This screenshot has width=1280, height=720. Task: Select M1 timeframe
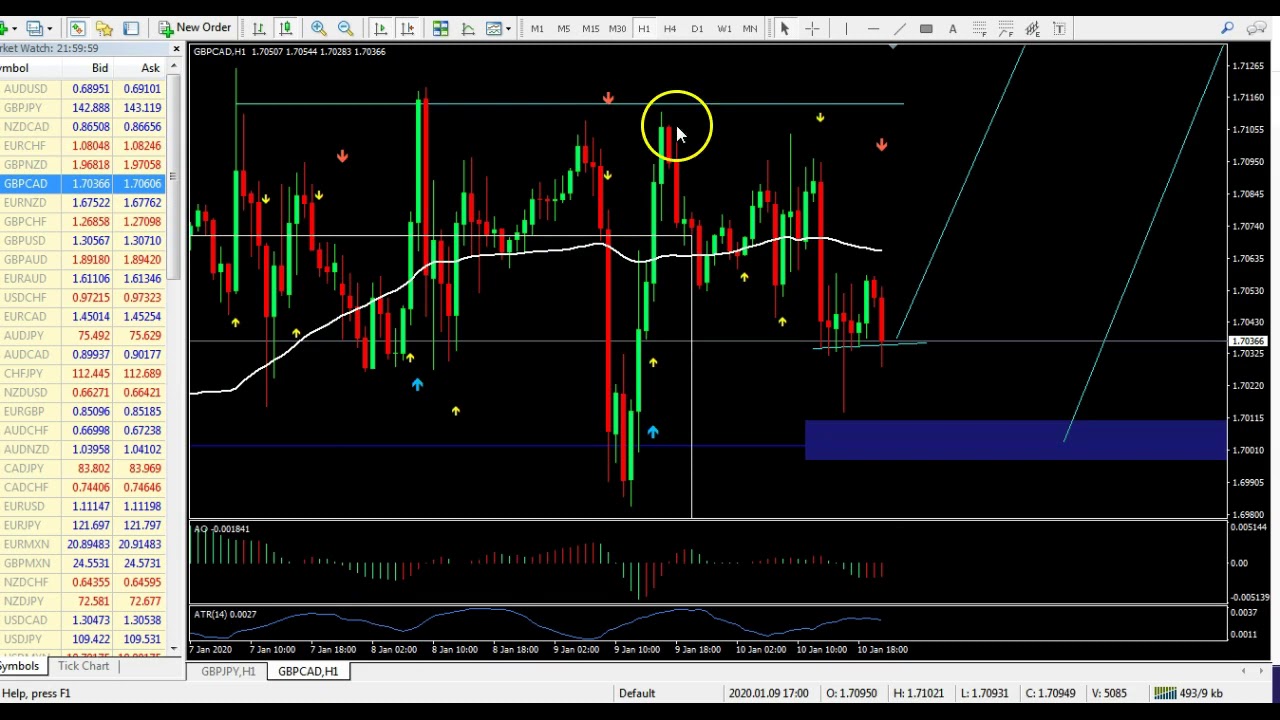click(537, 28)
